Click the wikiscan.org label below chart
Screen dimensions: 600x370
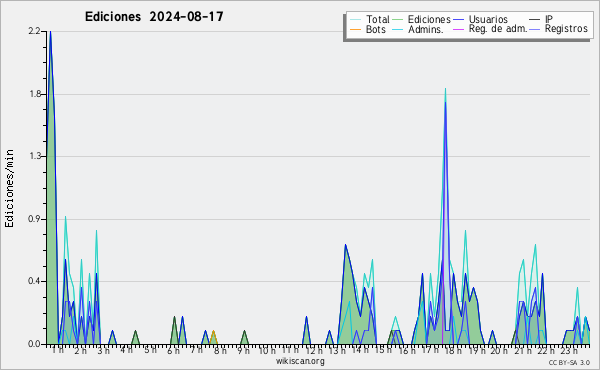coord(300,361)
